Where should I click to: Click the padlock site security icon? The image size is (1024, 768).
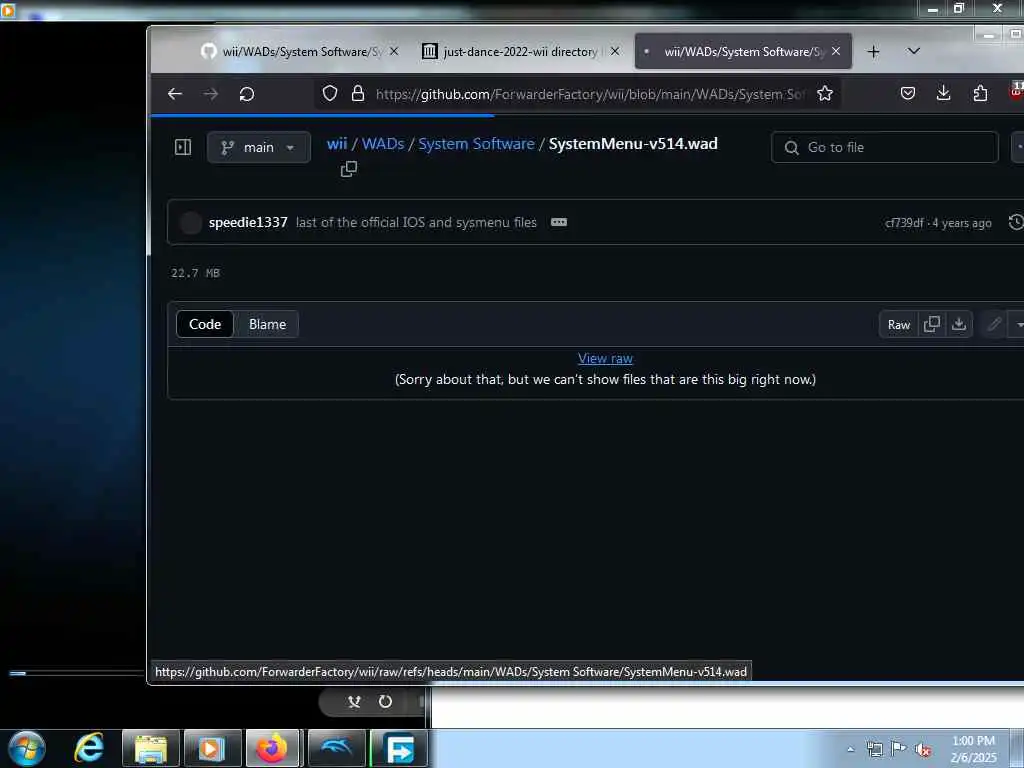click(x=358, y=93)
